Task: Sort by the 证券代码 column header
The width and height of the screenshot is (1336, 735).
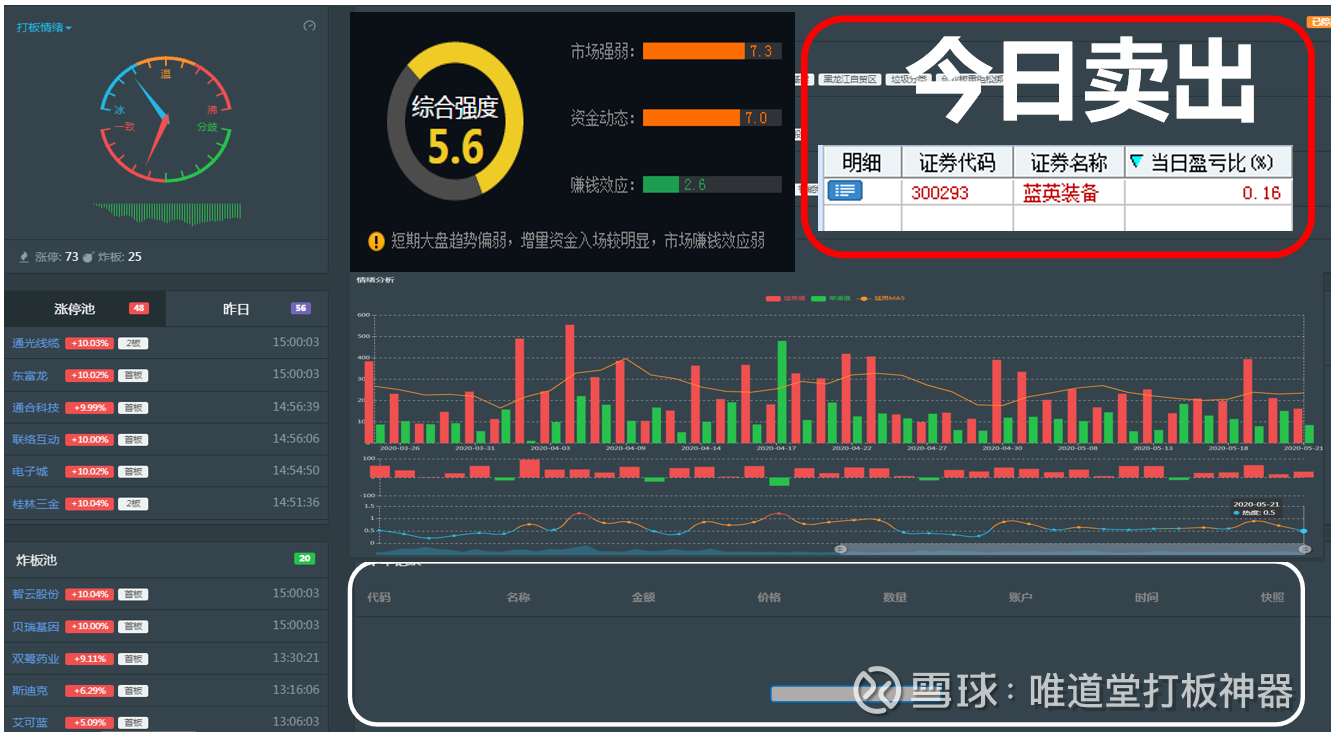Action: click(958, 163)
